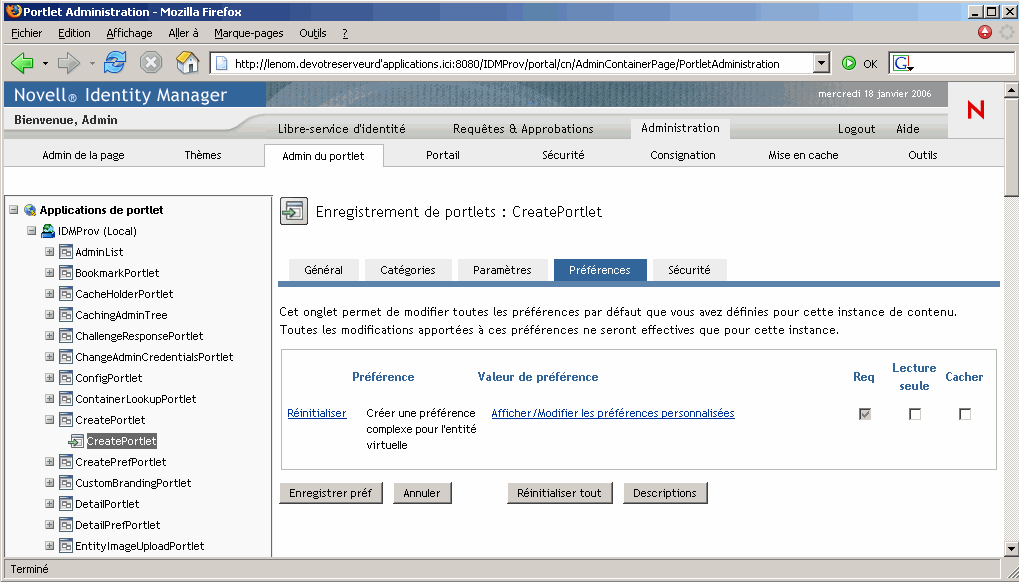Switch to the Général tab
Screen dimensions: 1019x582
[323, 270]
